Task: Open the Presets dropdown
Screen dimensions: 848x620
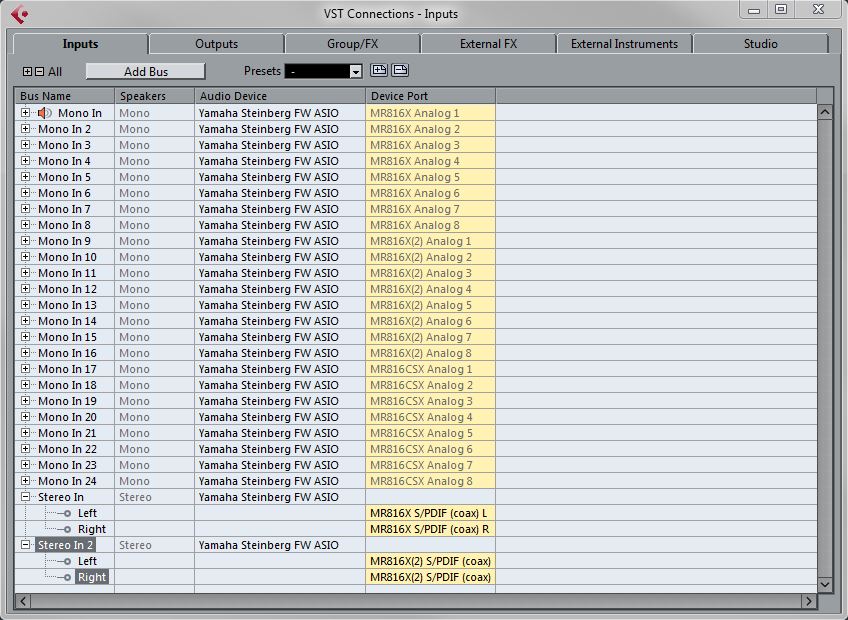Action: (x=355, y=71)
